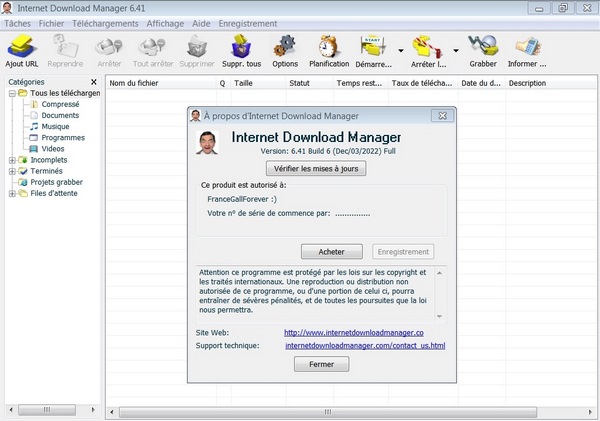This screenshot has width=600, height=421.
Task: Click the Informer toolbar icon
Action: [528, 46]
